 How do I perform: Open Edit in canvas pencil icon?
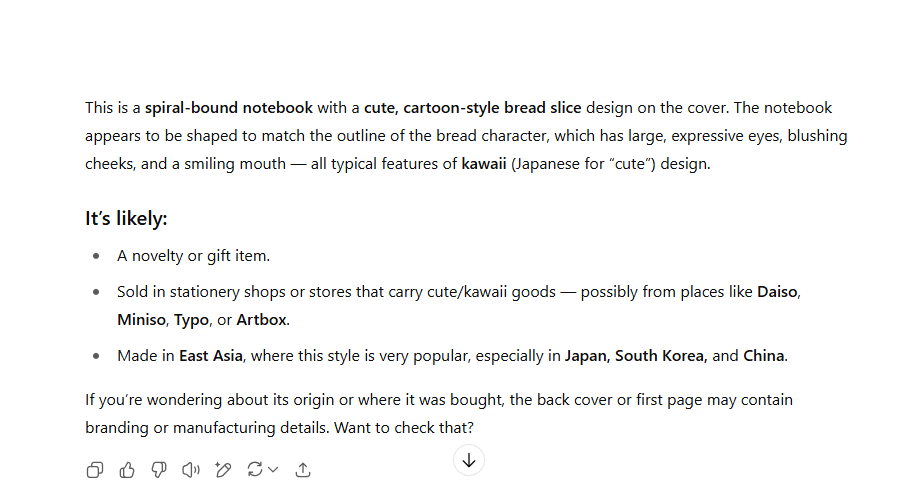click(223, 470)
